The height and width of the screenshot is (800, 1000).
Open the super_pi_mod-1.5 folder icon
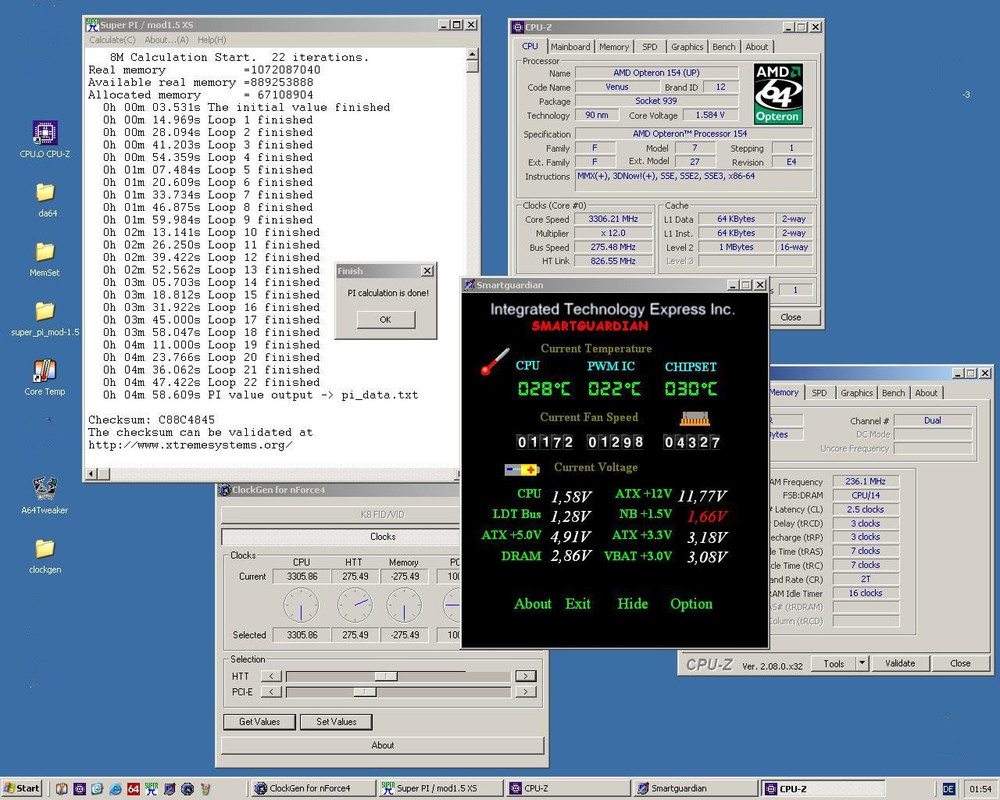(45, 311)
